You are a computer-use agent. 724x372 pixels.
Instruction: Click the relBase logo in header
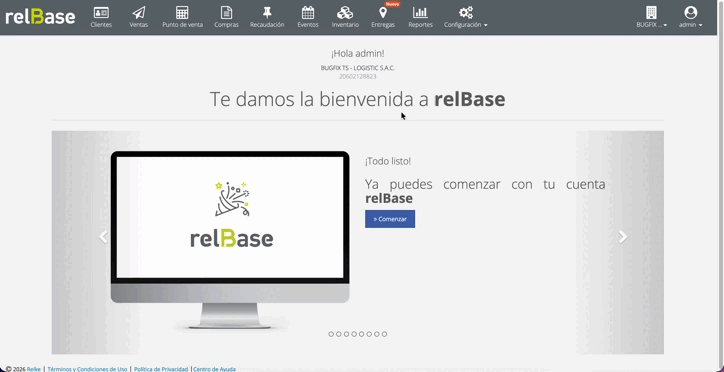40,17
